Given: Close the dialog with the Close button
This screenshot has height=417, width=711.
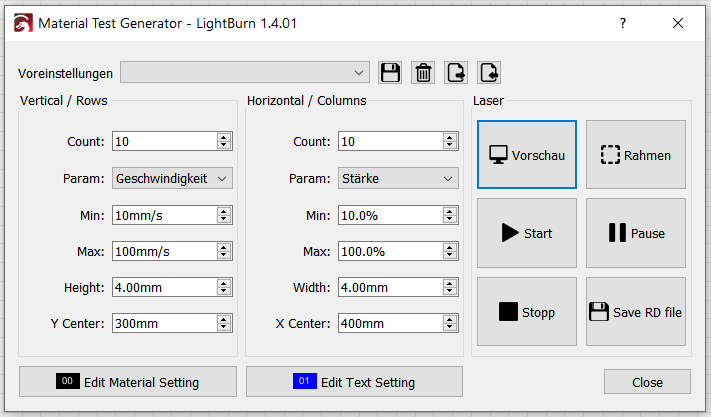Looking at the screenshot, I should [x=647, y=382].
